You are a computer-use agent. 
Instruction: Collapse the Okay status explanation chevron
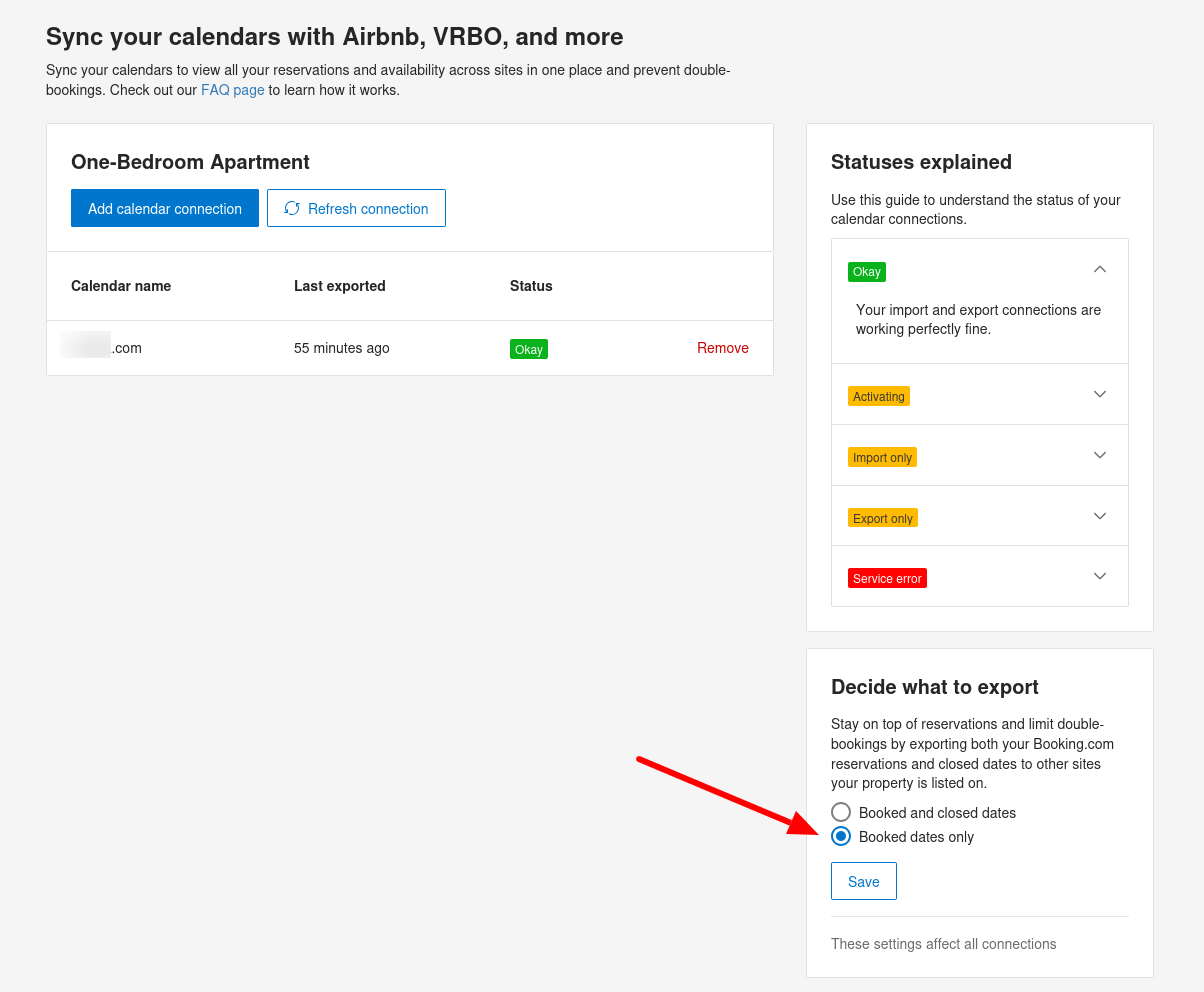tap(1100, 269)
